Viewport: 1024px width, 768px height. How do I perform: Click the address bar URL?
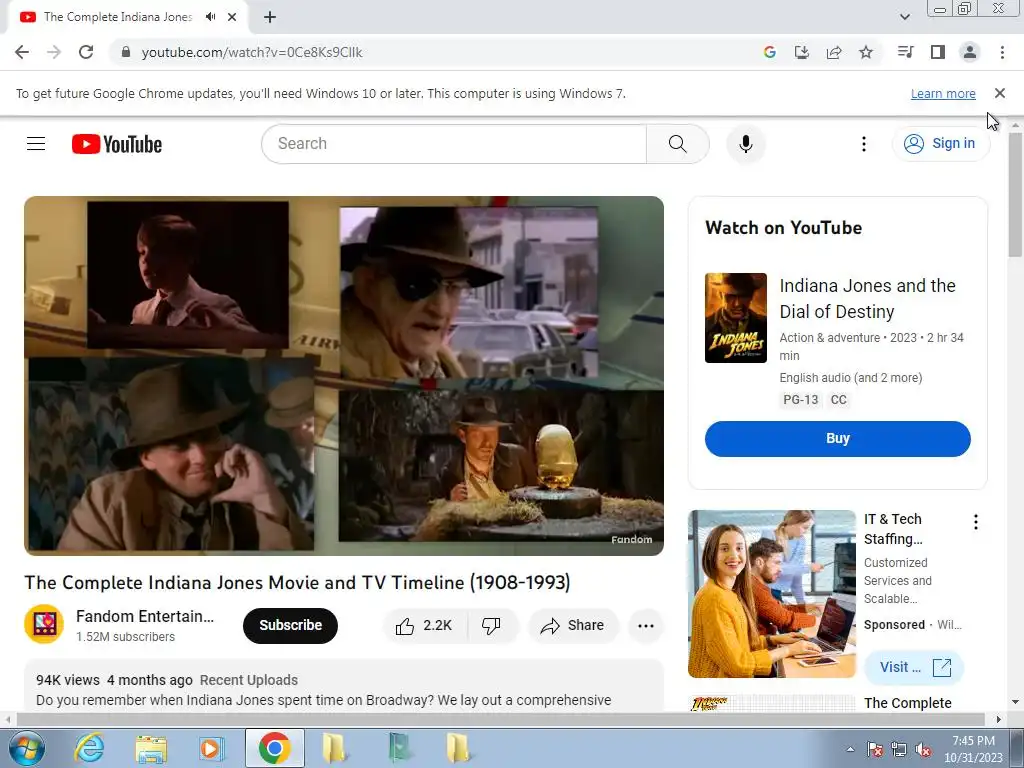[252, 52]
